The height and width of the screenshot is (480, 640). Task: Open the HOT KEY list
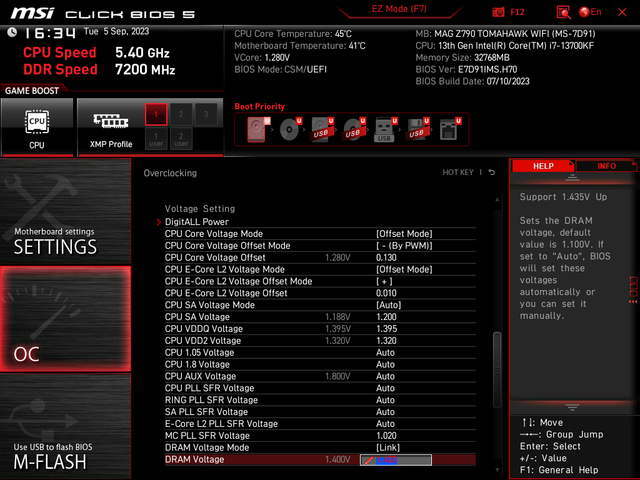click(x=458, y=172)
